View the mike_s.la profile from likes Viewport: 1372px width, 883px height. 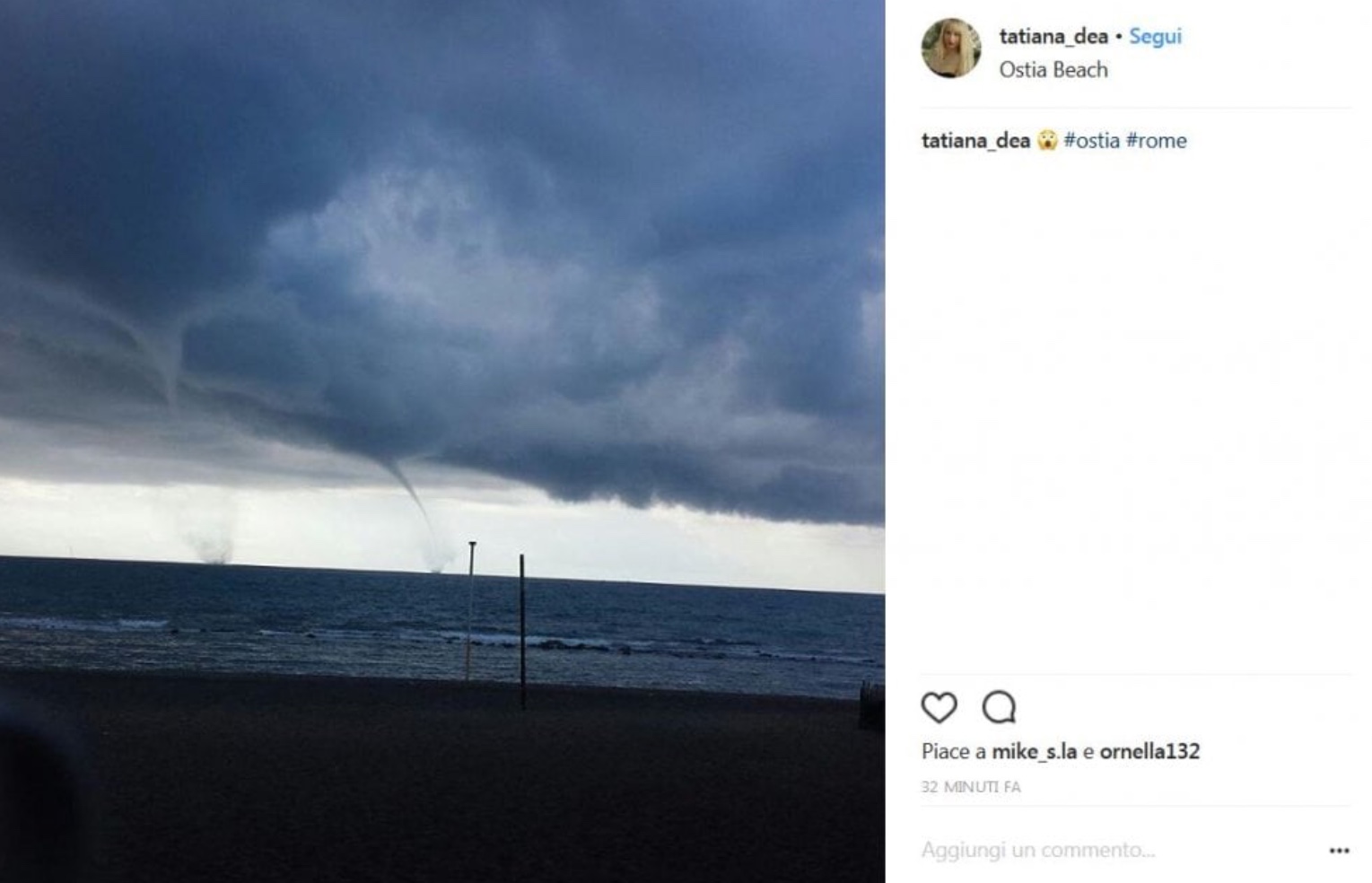pyautogui.click(x=1034, y=751)
